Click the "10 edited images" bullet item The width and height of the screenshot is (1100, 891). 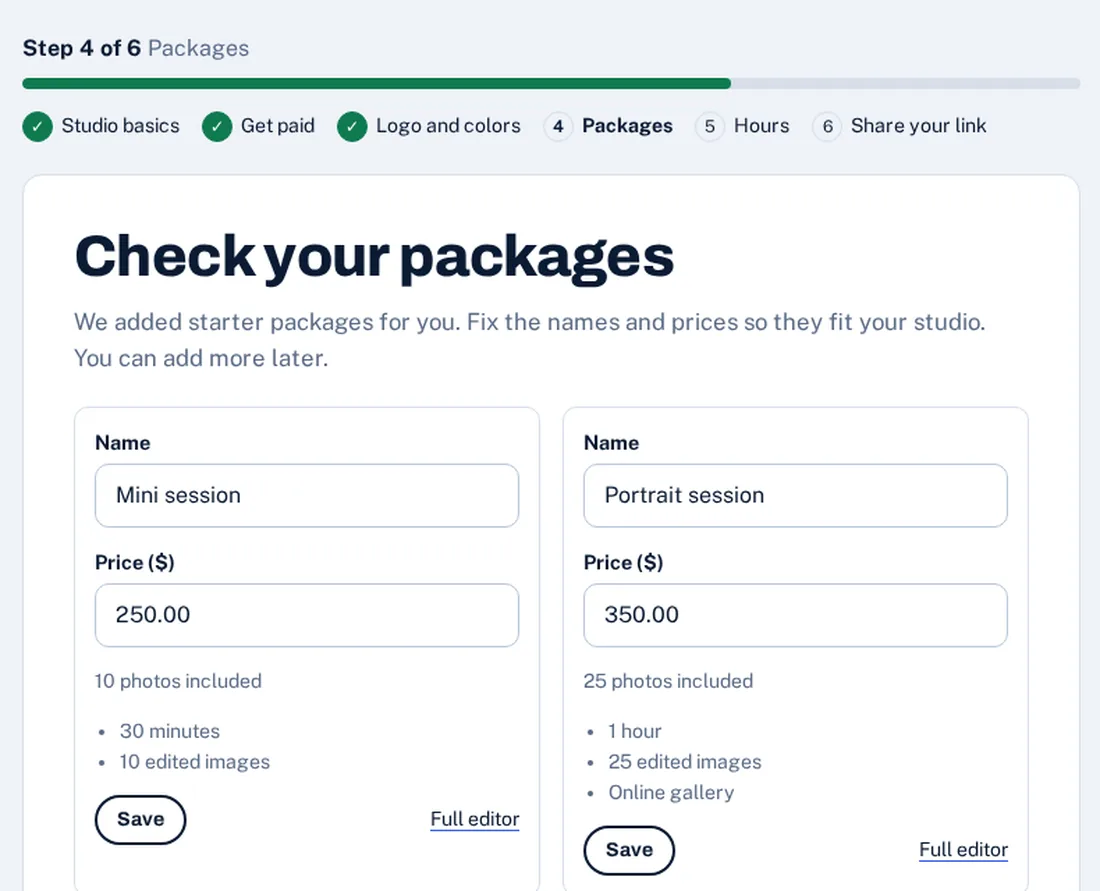(x=194, y=762)
